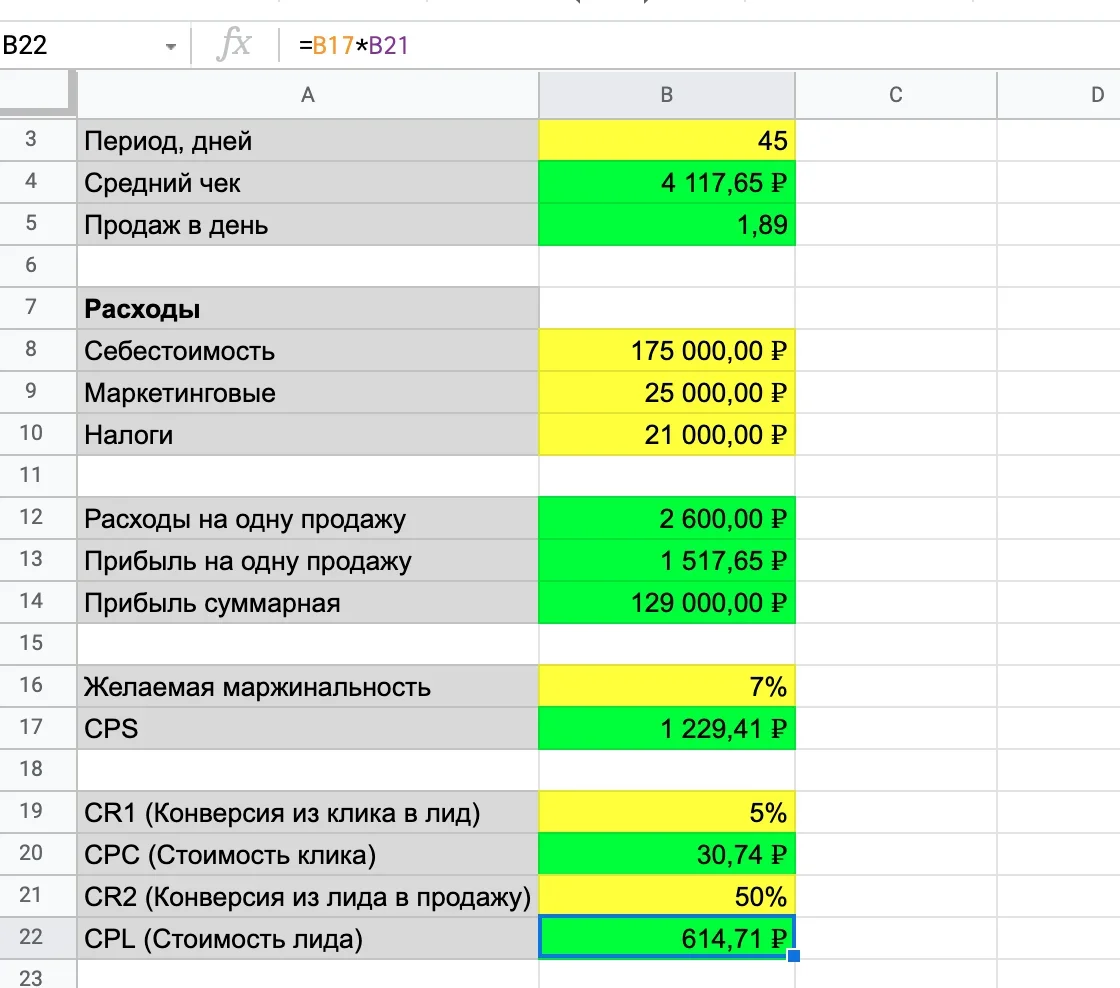The height and width of the screenshot is (988, 1120).
Task: Click the CPC value 30,74 ₽ cell
Action: (666, 855)
